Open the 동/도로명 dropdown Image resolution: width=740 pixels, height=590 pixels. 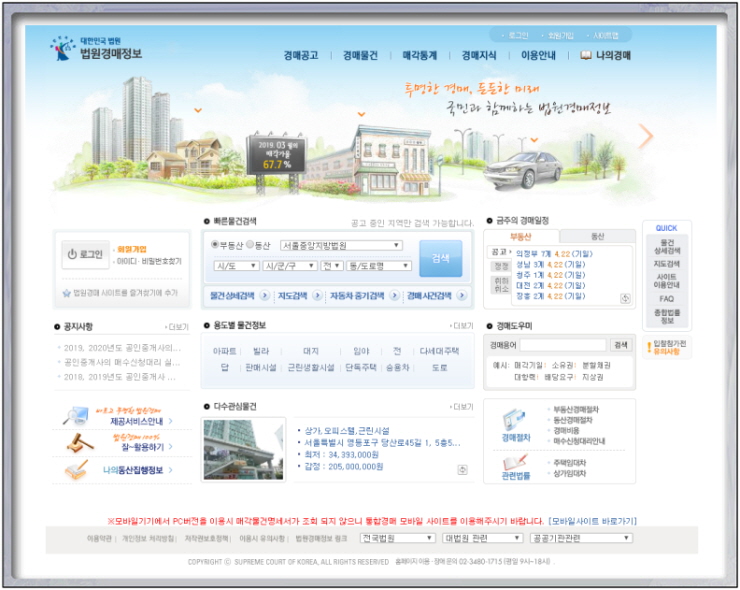[378, 266]
